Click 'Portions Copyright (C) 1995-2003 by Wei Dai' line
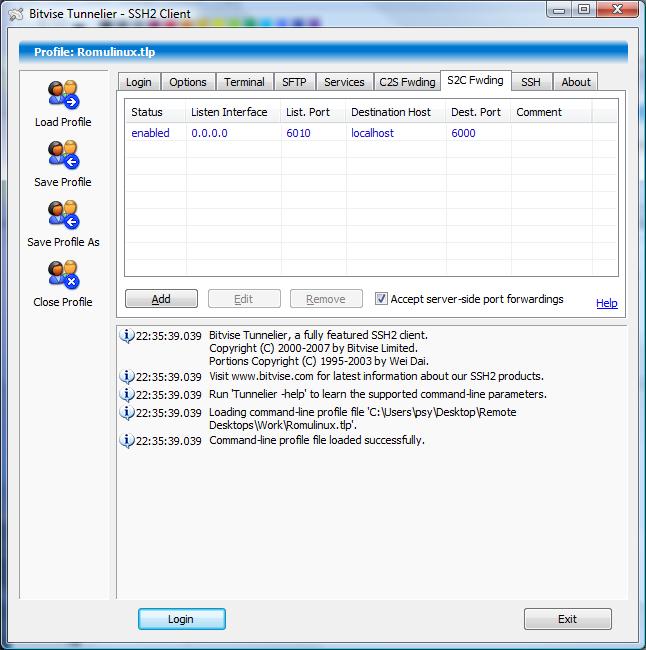 (x=319, y=361)
